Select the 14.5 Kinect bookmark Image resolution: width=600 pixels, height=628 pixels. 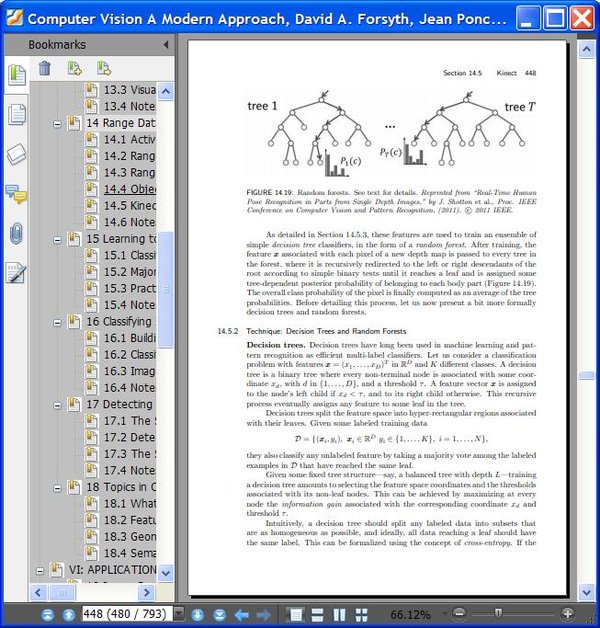coord(130,205)
